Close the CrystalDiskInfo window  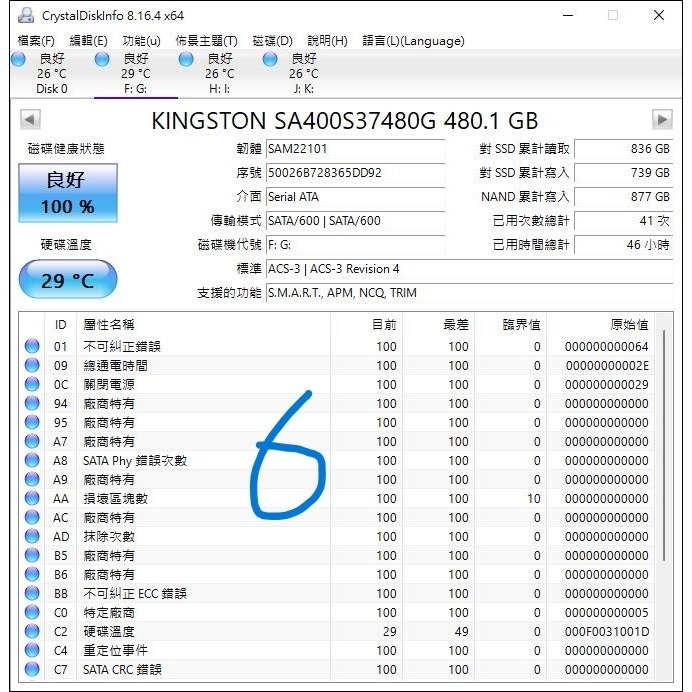point(659,15)
